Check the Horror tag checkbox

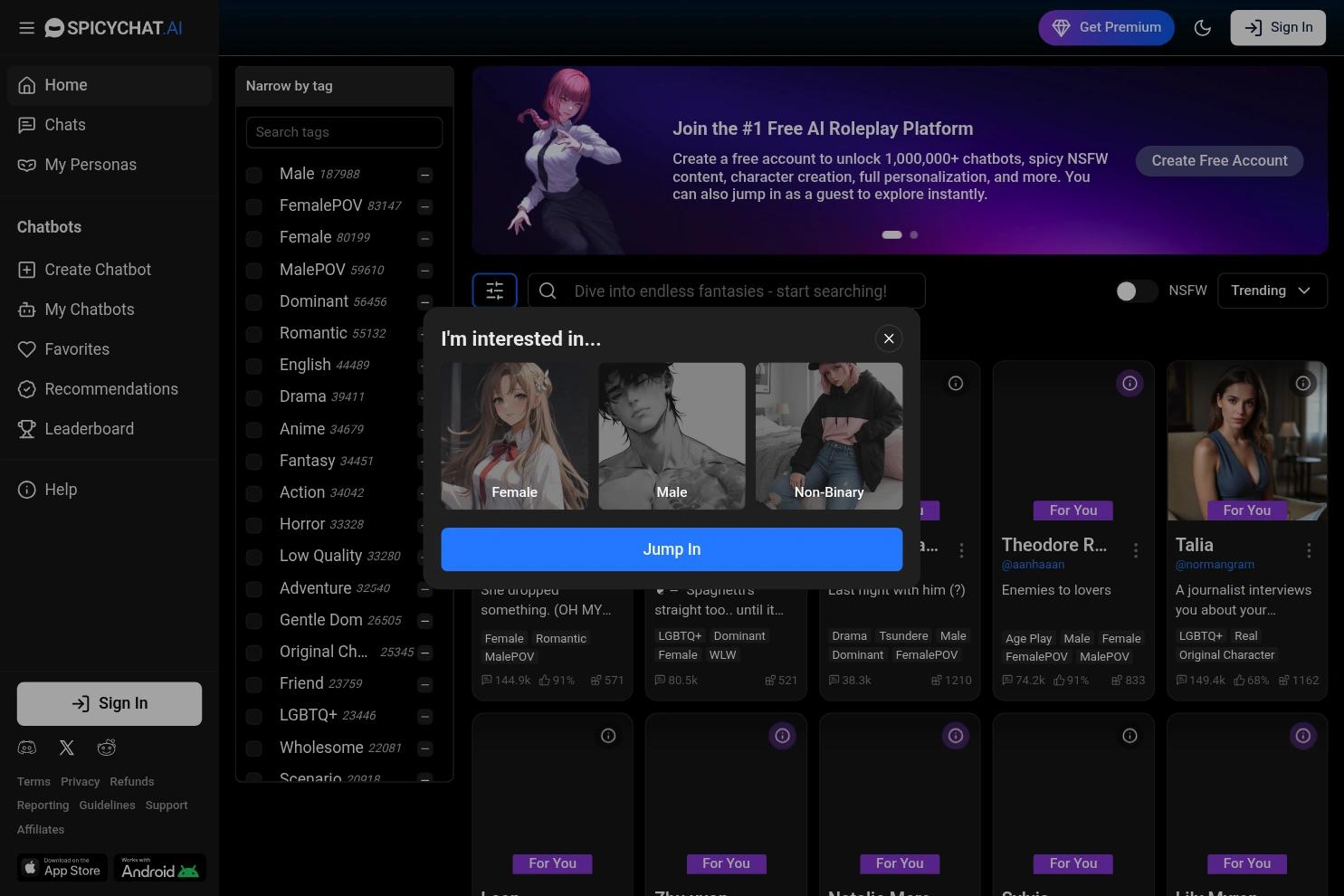(x=254, y=525)
